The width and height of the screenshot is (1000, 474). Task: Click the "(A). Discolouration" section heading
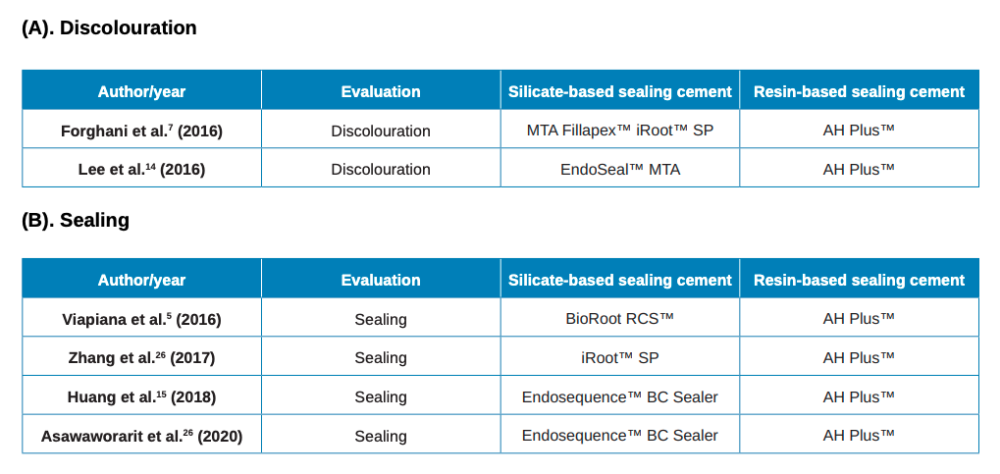point(109,28)
